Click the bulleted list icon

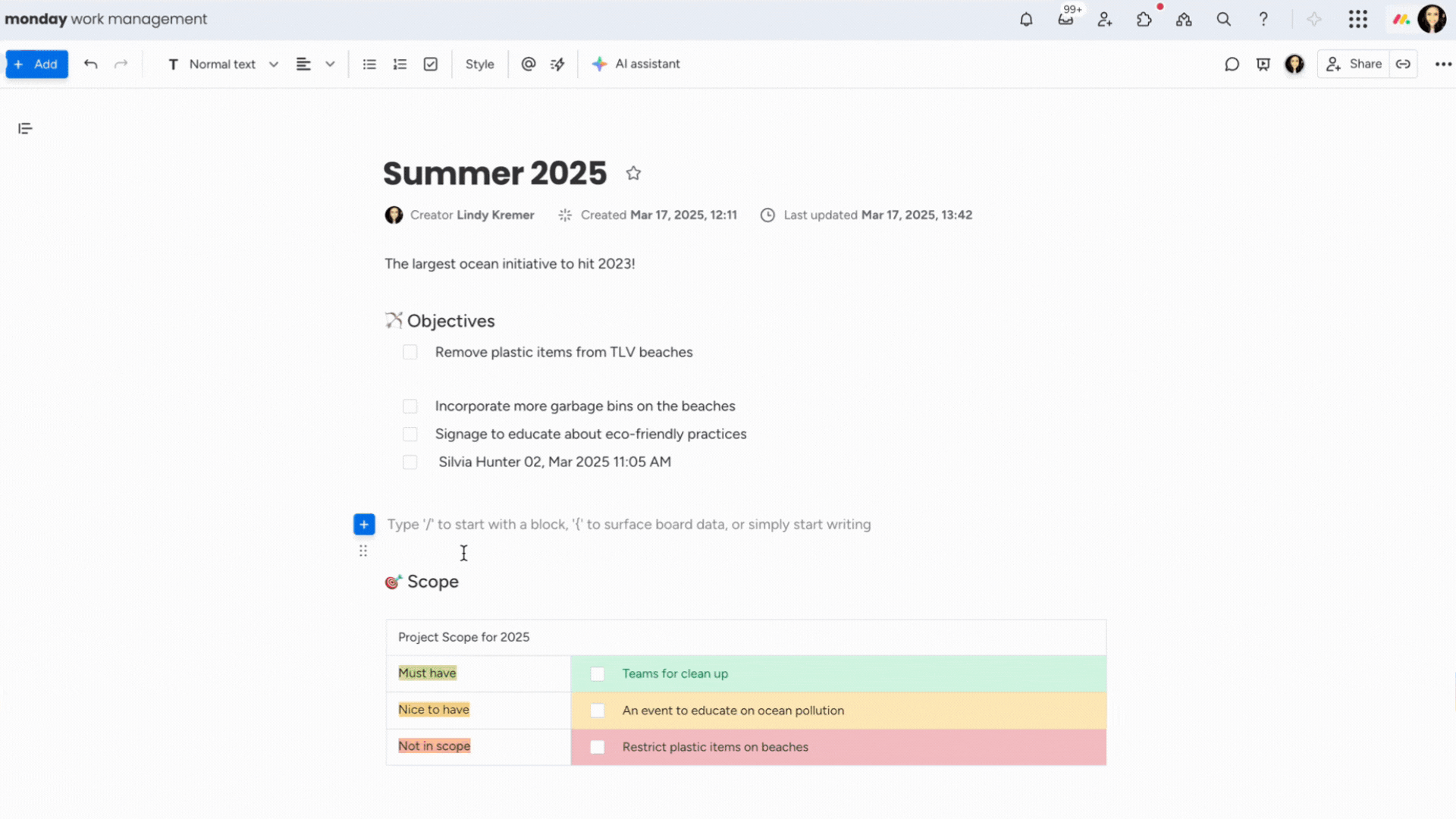(x=369, y=64)
